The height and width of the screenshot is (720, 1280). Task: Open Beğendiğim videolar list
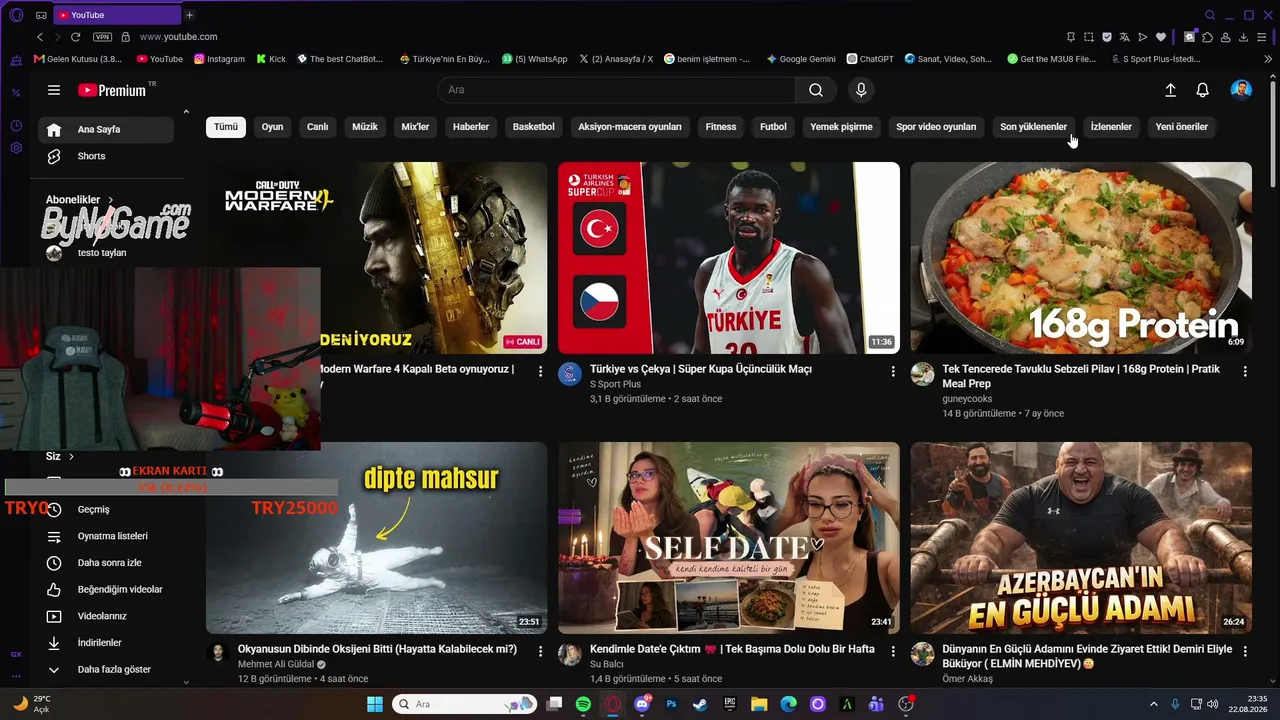[106, 589]
